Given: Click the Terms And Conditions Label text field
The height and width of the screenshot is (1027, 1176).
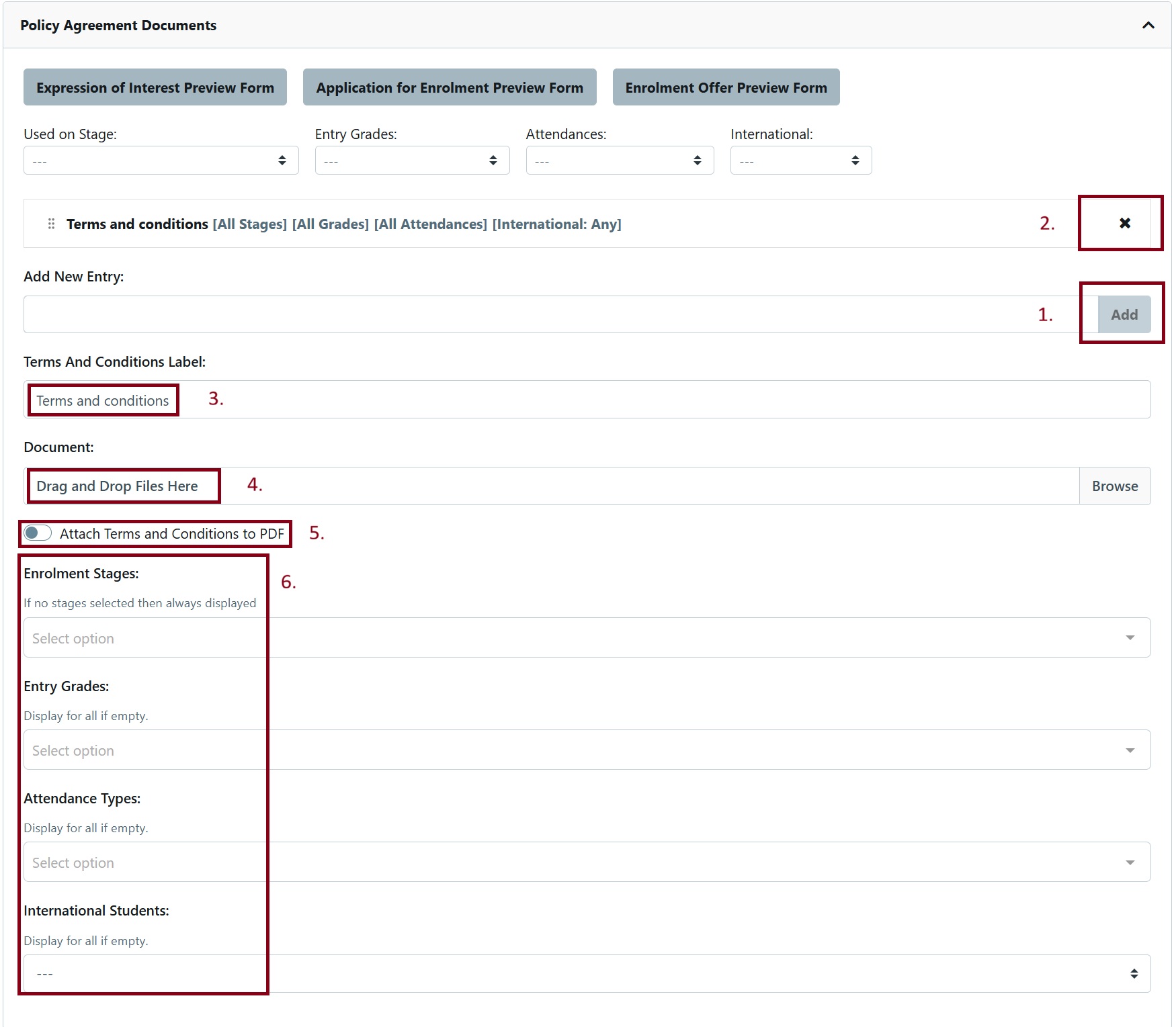Looking at the screenshot, I should 403,399.
